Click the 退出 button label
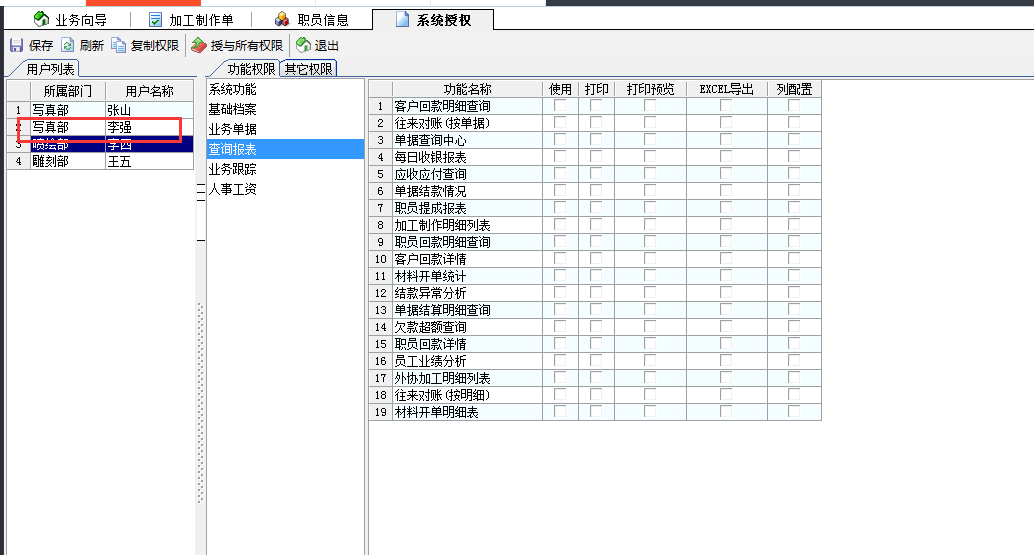Image resolution: width=1034 pixels, height=555 pixels. pyautogui.click(x=326, y=45)
